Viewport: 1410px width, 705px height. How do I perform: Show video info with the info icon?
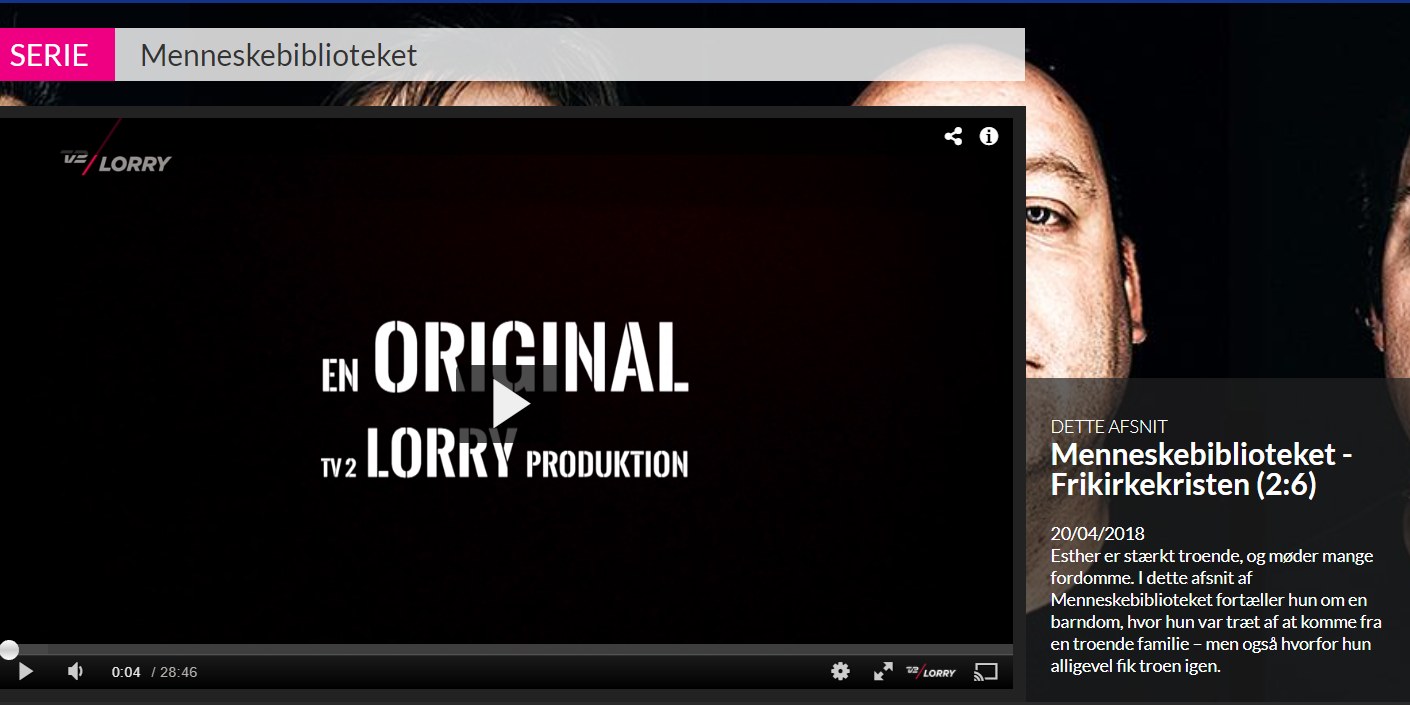pos(989,137)
